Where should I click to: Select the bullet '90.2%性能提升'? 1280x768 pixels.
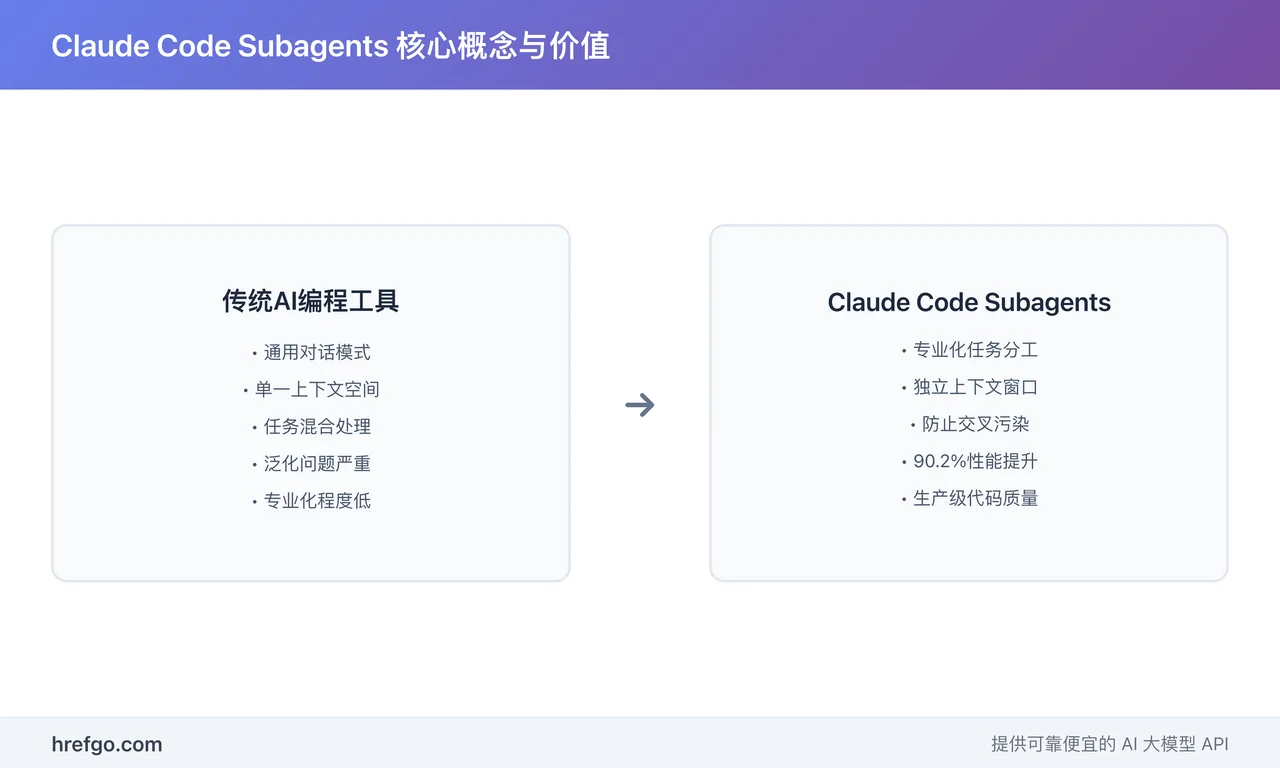click(x=969, y=461)
